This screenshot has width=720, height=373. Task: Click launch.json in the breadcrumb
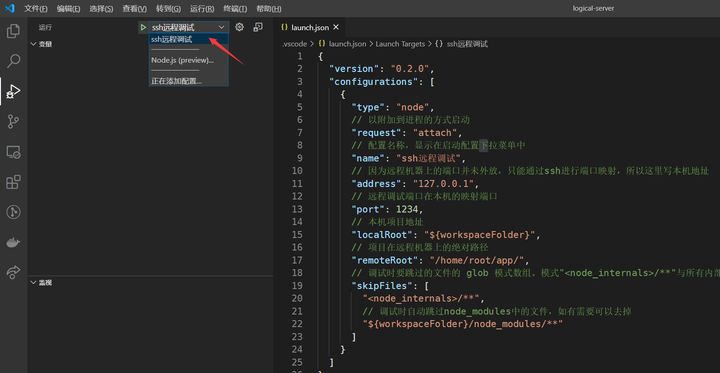tap(347, 44)
